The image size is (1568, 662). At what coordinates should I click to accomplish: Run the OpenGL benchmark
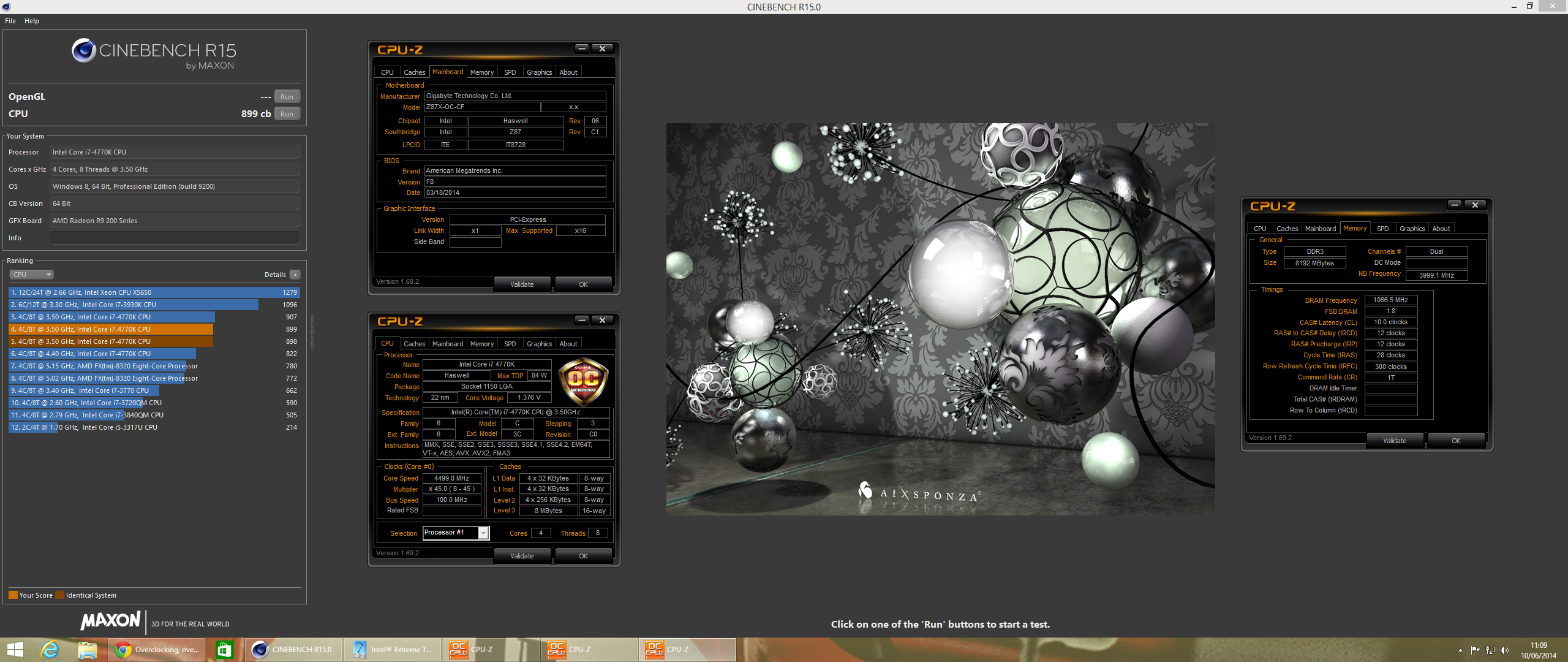coord(287,97)
